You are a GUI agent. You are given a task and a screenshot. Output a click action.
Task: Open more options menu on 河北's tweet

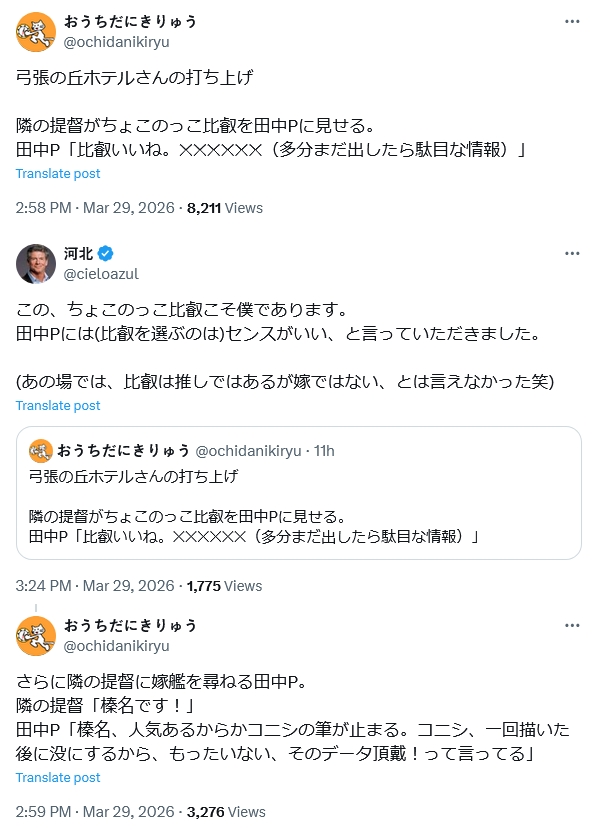pyautogui.click(x=571, y=253)
